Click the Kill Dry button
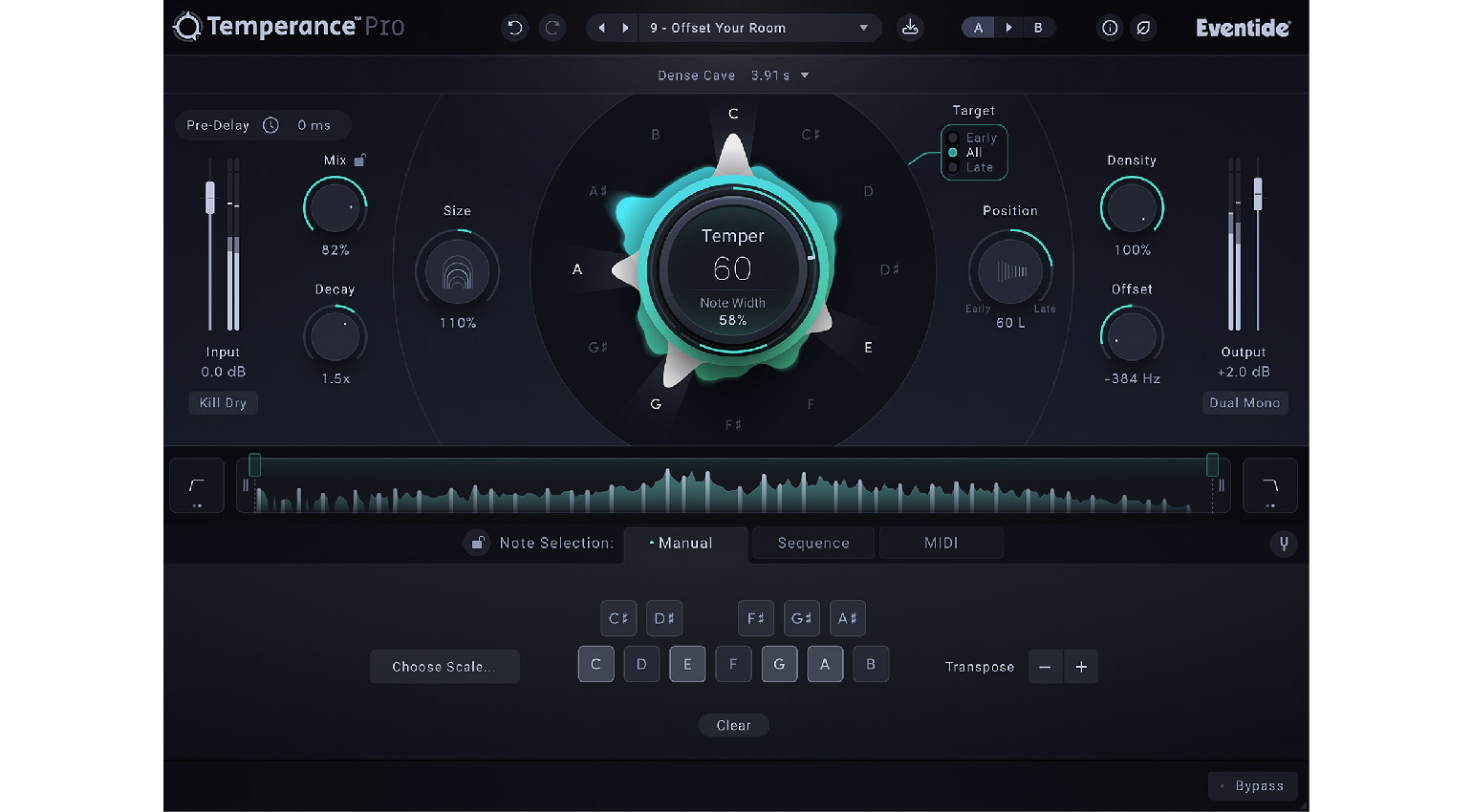 coord(223,403)
